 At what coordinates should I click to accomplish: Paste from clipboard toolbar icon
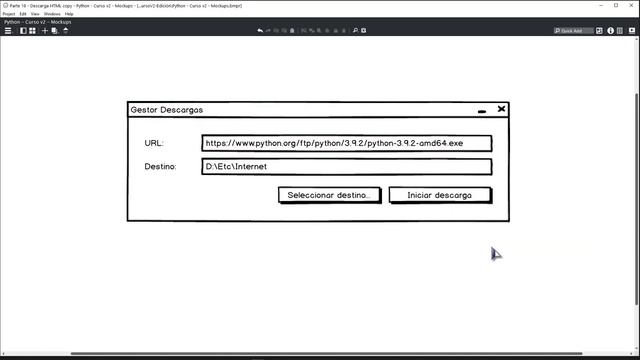click(x=292, y=31)
